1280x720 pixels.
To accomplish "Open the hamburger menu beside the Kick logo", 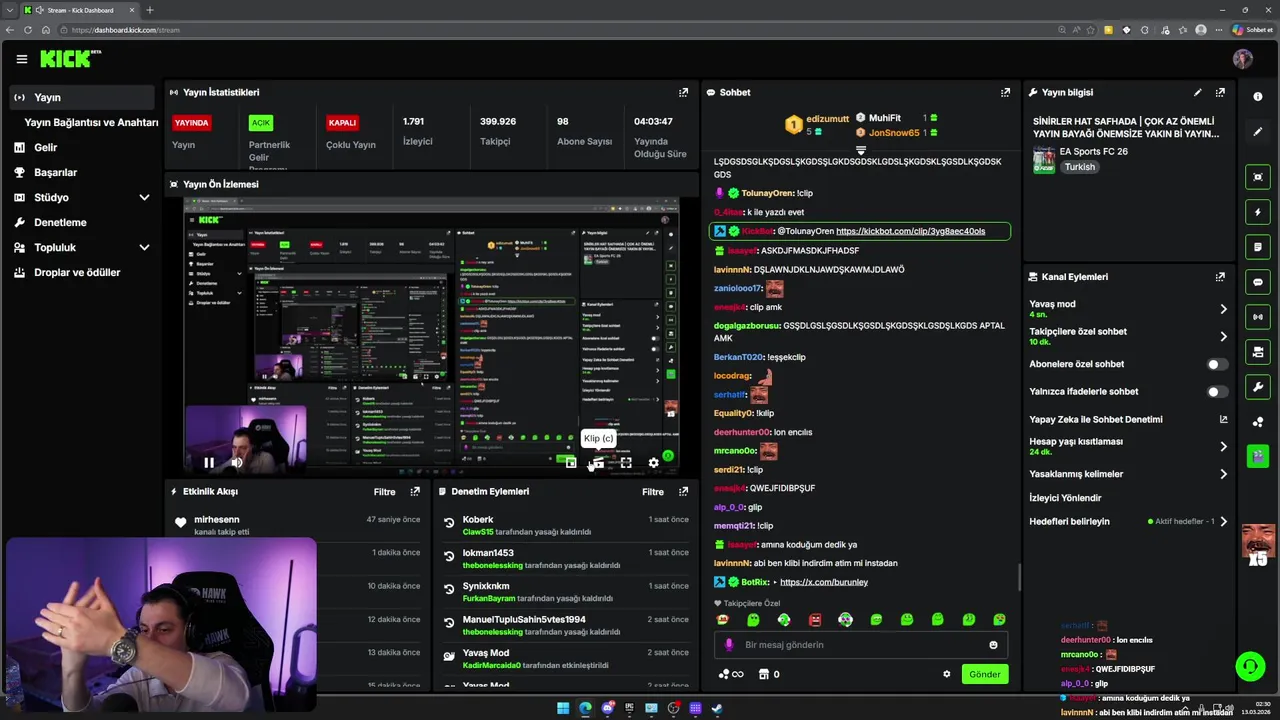I will [x=21, y=59].
